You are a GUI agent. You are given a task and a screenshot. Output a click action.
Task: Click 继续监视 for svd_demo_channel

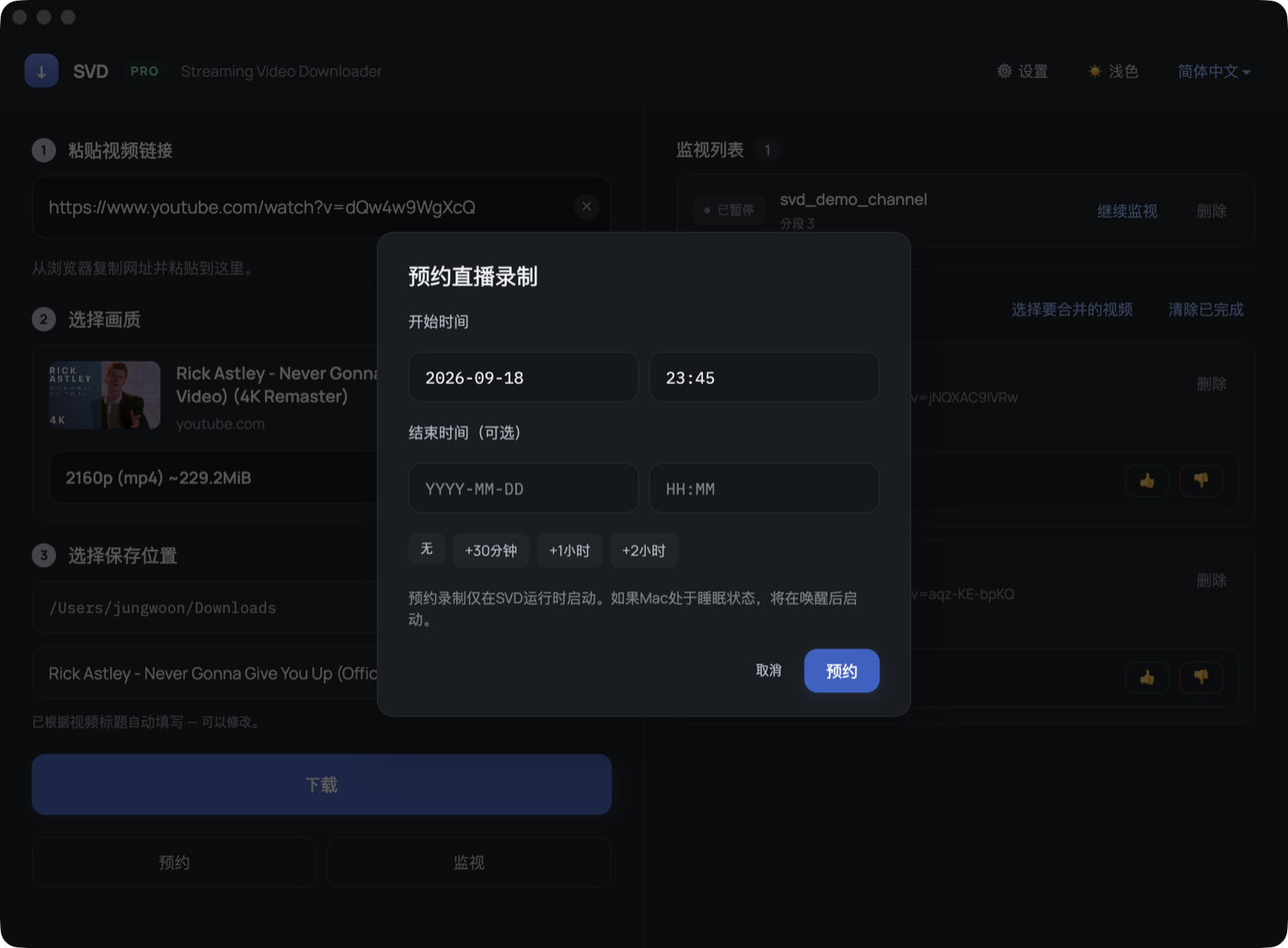[1127, 211]
